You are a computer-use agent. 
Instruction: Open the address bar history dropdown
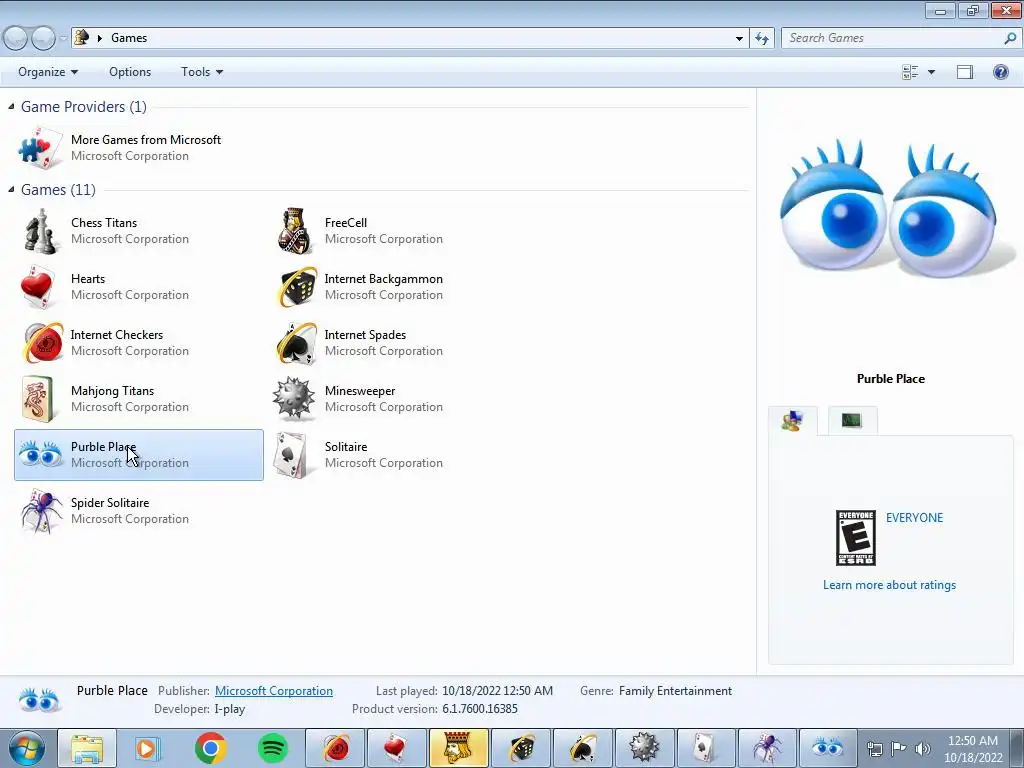pos(739,39)
